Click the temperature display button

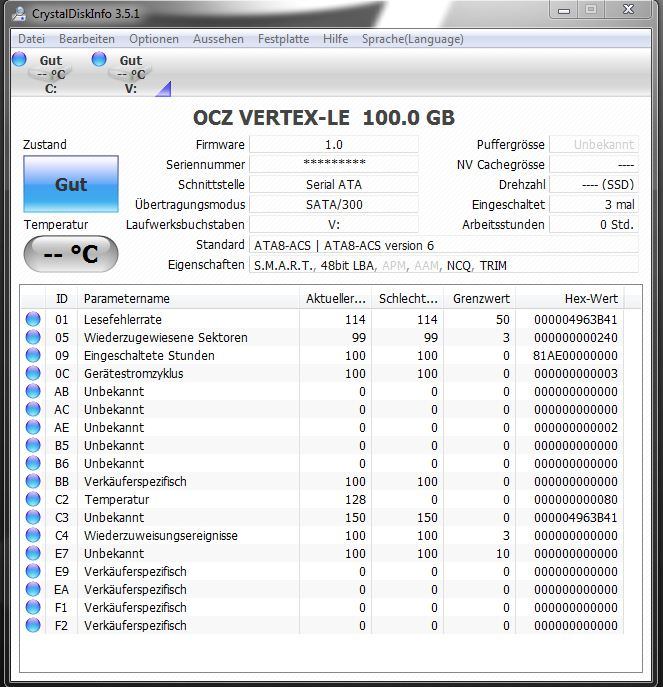click(71, 254)
